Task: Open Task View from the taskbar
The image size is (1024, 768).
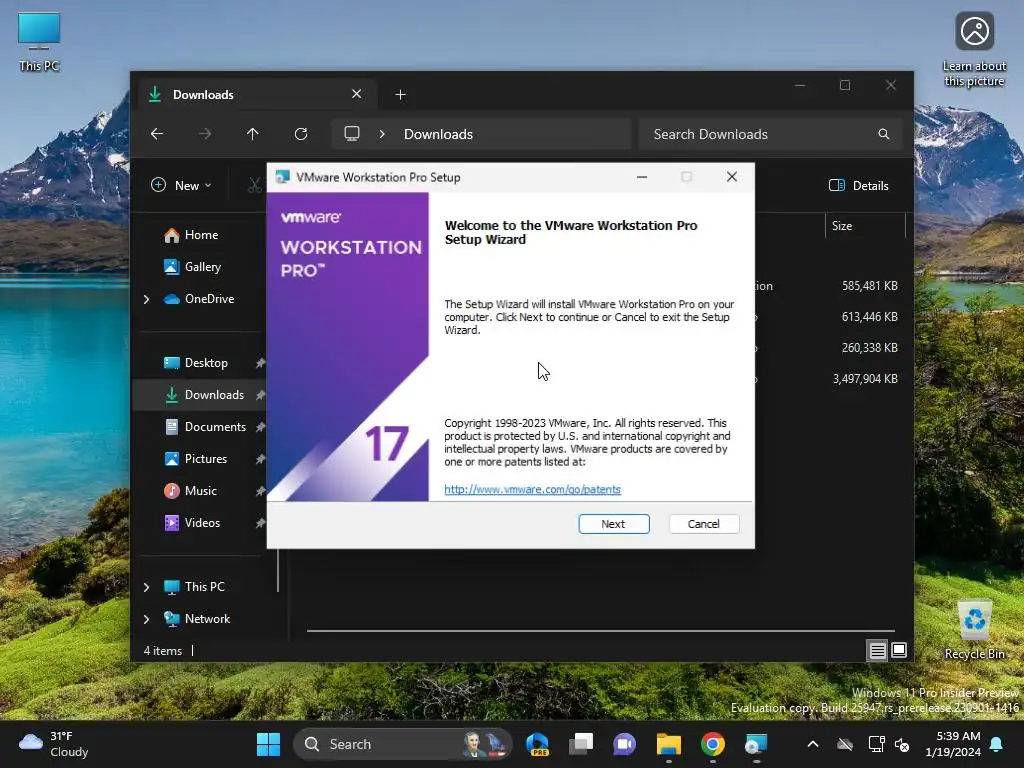Action: [x=581, y=744]
